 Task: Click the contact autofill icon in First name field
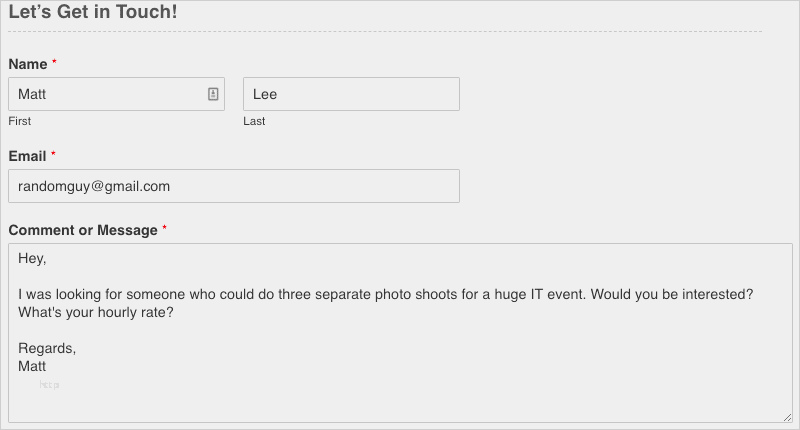pyautogui.click(x=213, y=94)
